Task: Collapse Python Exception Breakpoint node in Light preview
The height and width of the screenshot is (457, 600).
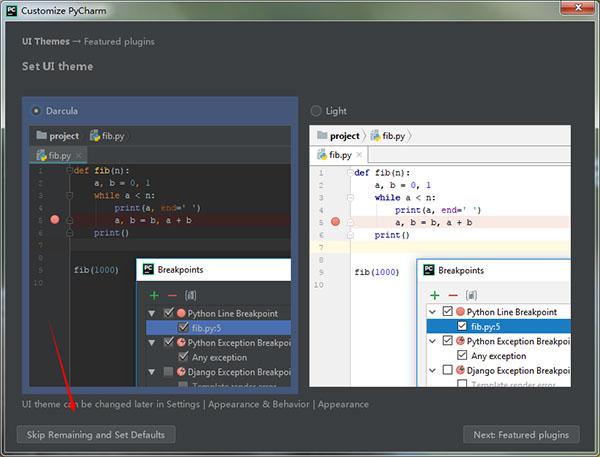Action: [x=432, y=341]
